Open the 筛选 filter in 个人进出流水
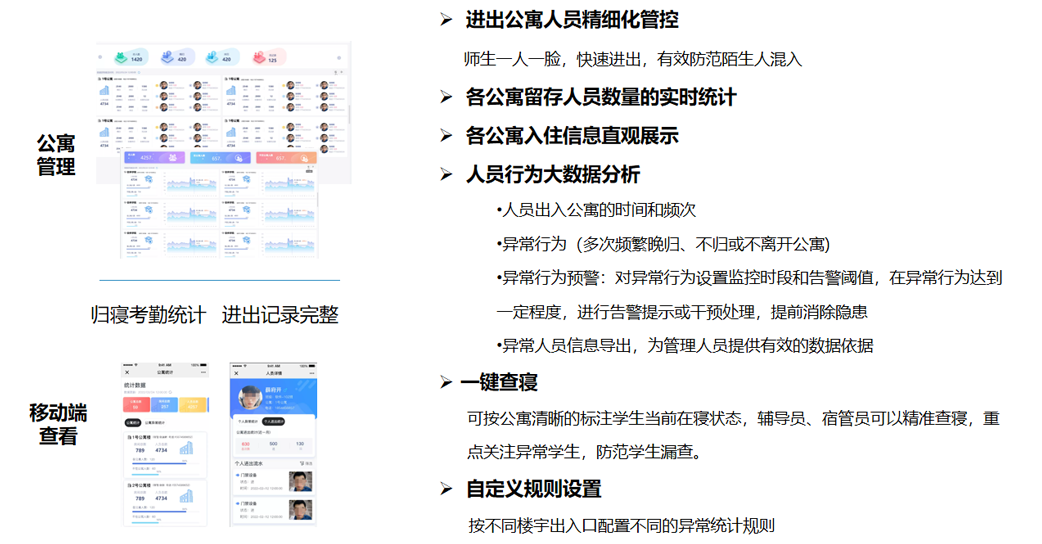1042x544 pixels. click(306, 464)
